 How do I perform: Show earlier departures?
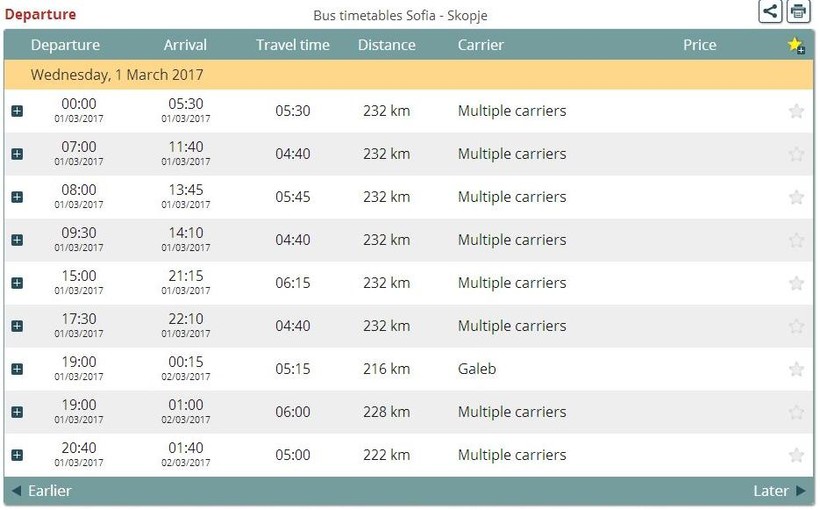(x=42, y=491)
